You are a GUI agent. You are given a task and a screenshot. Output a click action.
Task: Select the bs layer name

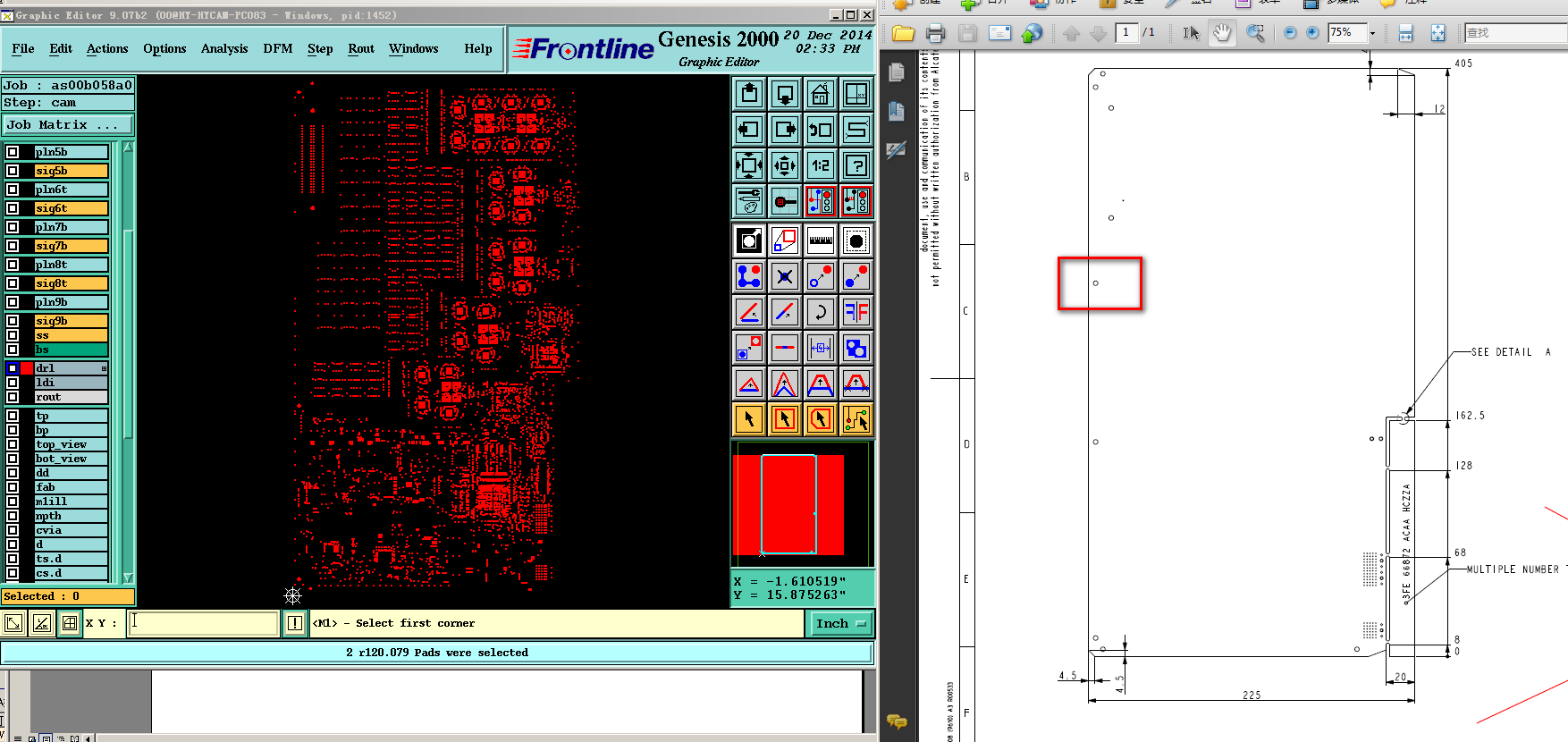[x=71, y=350]
